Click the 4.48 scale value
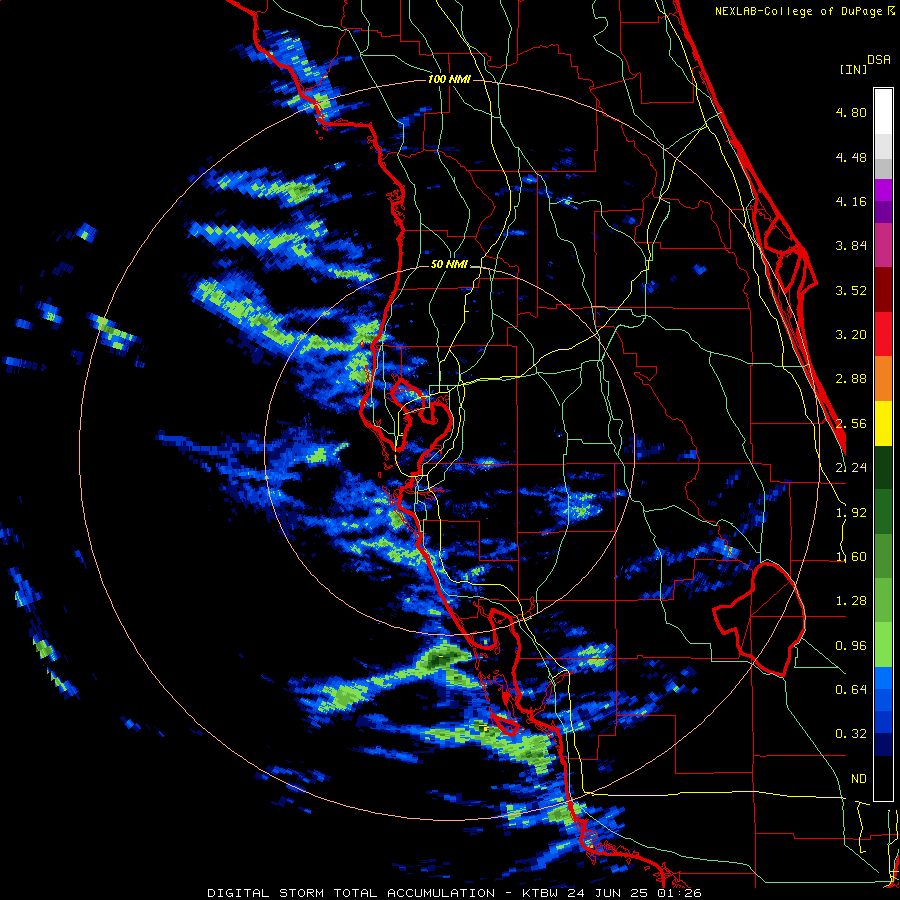The image size is (900, 900). [x=851, y=157]
